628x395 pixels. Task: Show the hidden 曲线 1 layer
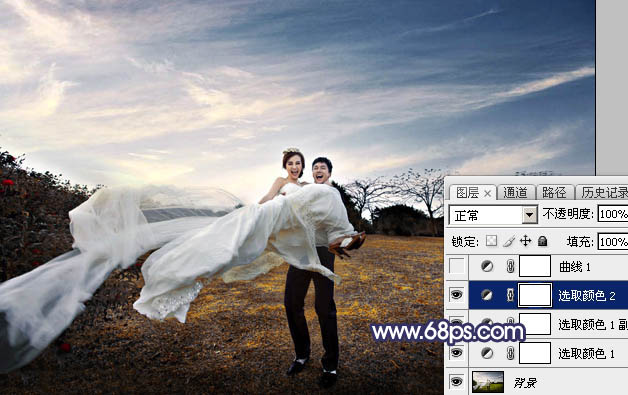click(457, 266)
